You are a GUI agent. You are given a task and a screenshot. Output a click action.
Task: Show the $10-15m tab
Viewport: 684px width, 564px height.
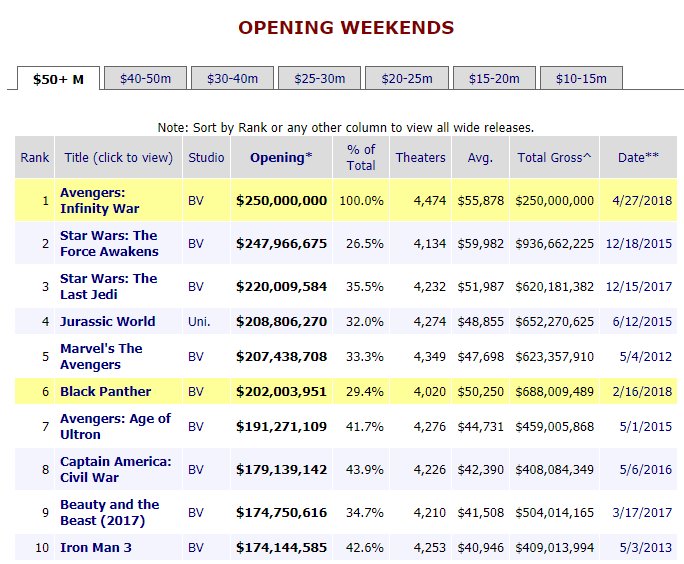[581, 78]
